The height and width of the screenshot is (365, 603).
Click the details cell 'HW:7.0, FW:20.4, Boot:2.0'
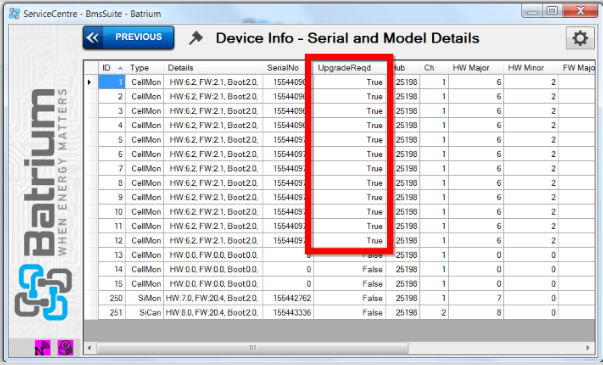click(213, 298)
